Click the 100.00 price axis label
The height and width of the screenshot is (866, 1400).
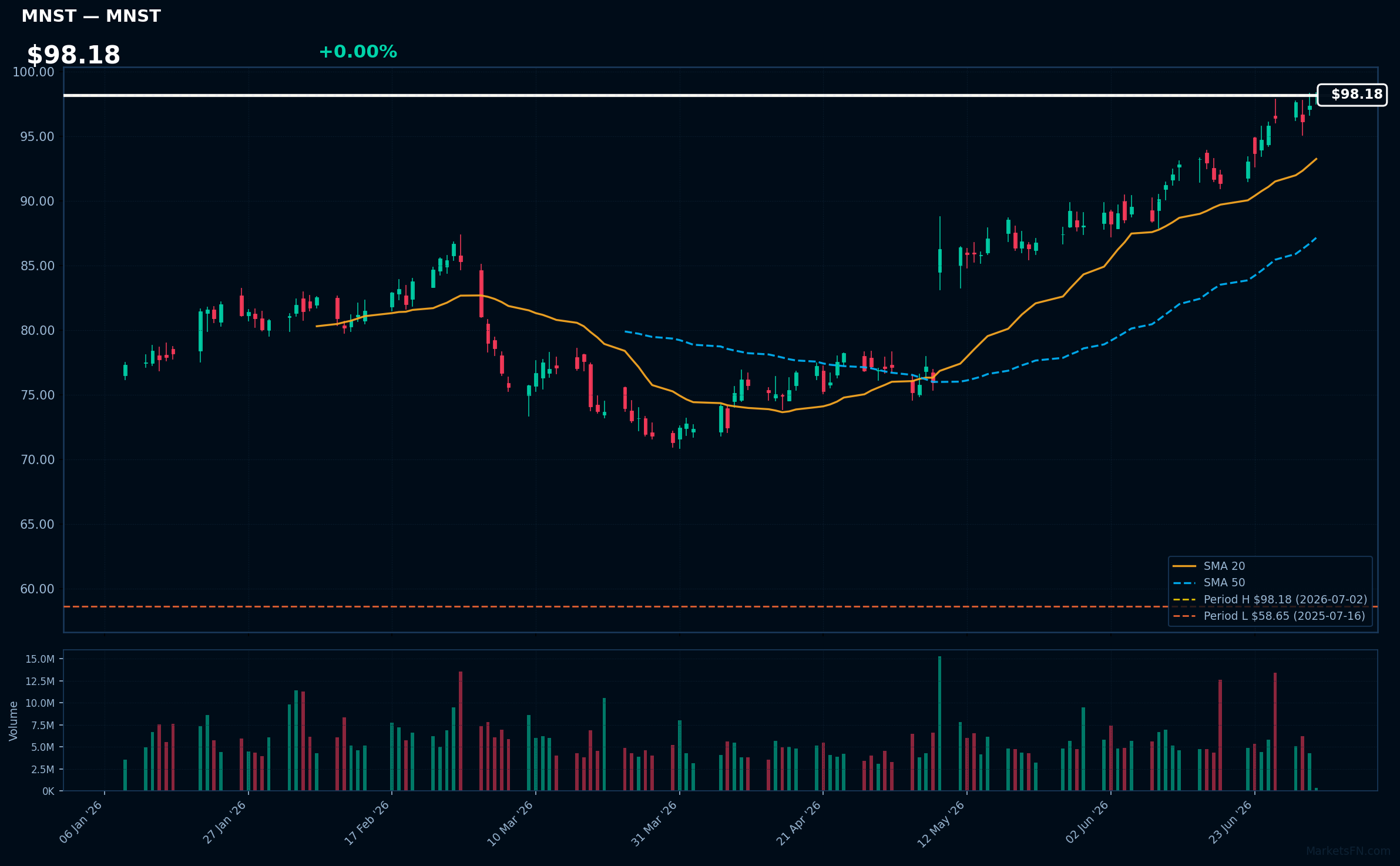pos(33,72)
